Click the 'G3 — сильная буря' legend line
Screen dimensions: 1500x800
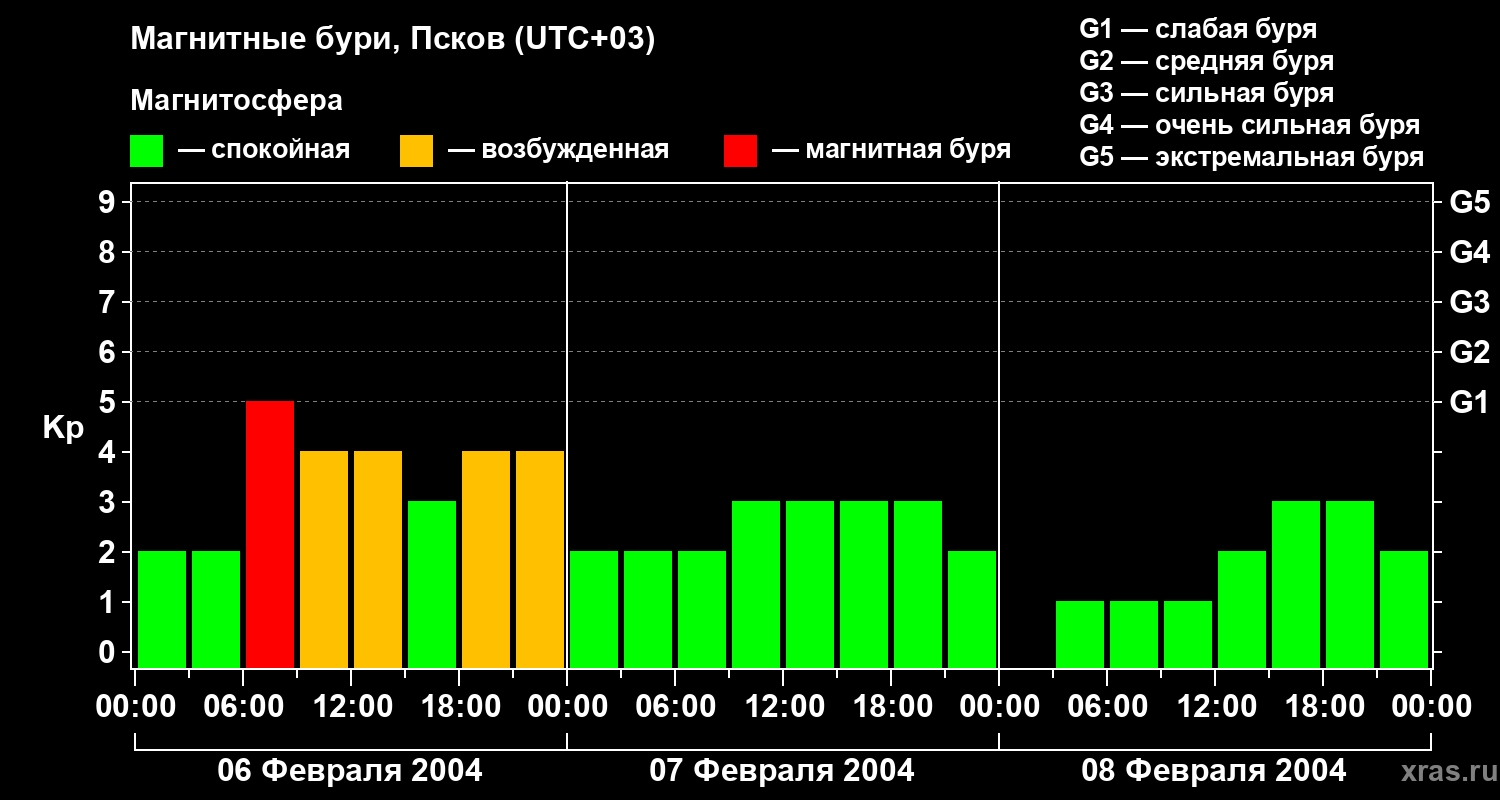[x=1207, y=93]
